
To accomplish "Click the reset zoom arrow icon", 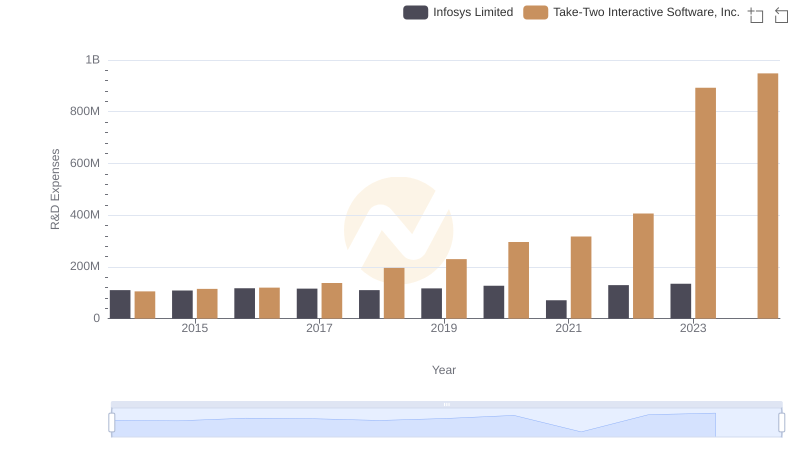I will (x=781, y=15).
